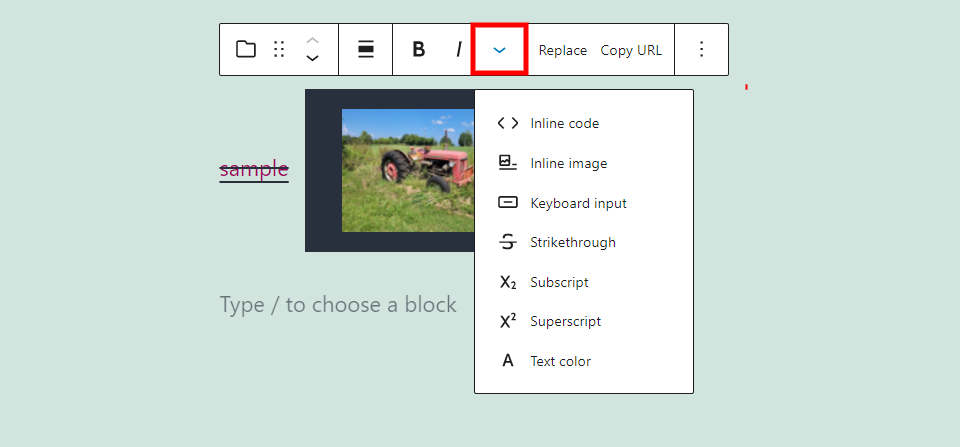Screen dimensions: 960x447
Task: Click the File block type folder icon
Action: click(246, 49)
